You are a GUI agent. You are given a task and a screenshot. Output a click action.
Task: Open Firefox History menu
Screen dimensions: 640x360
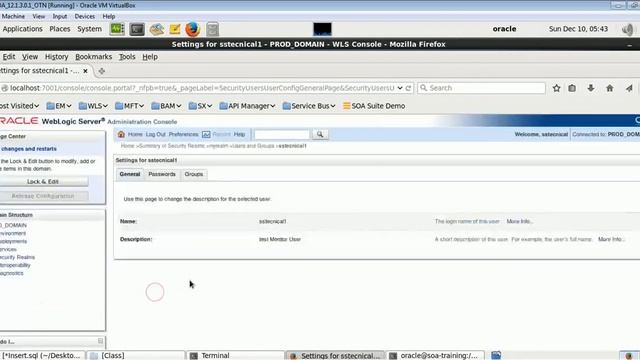pyautogui.click(x=56, y=57)
